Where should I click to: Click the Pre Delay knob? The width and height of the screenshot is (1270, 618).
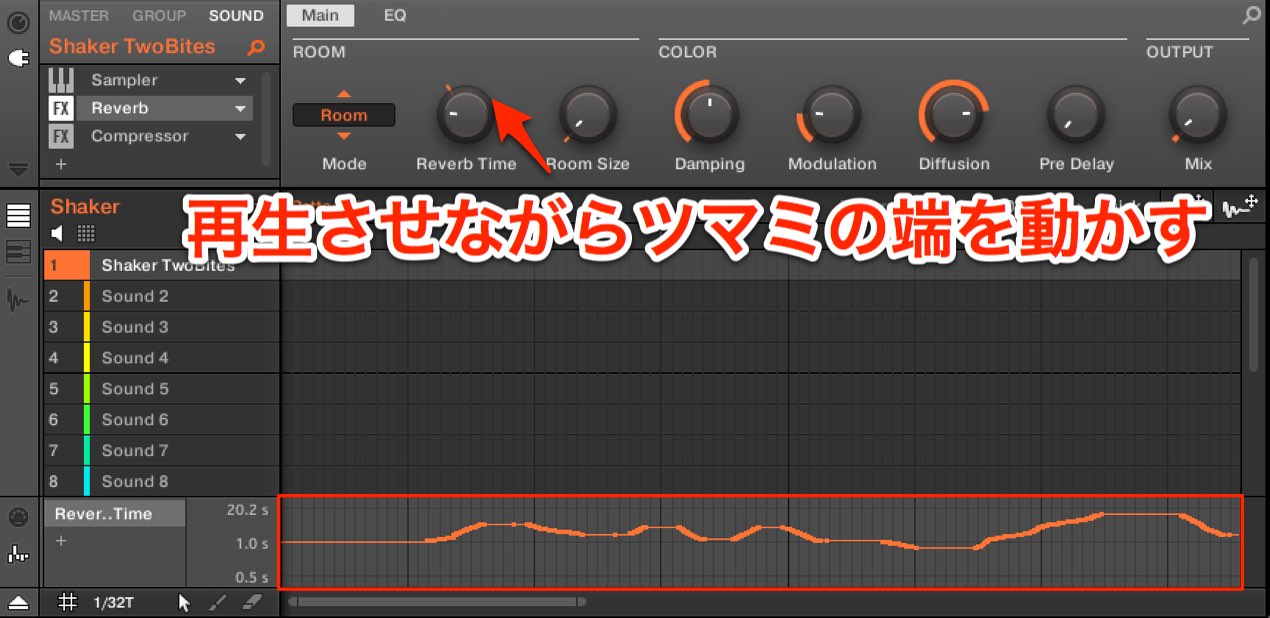1076,114
